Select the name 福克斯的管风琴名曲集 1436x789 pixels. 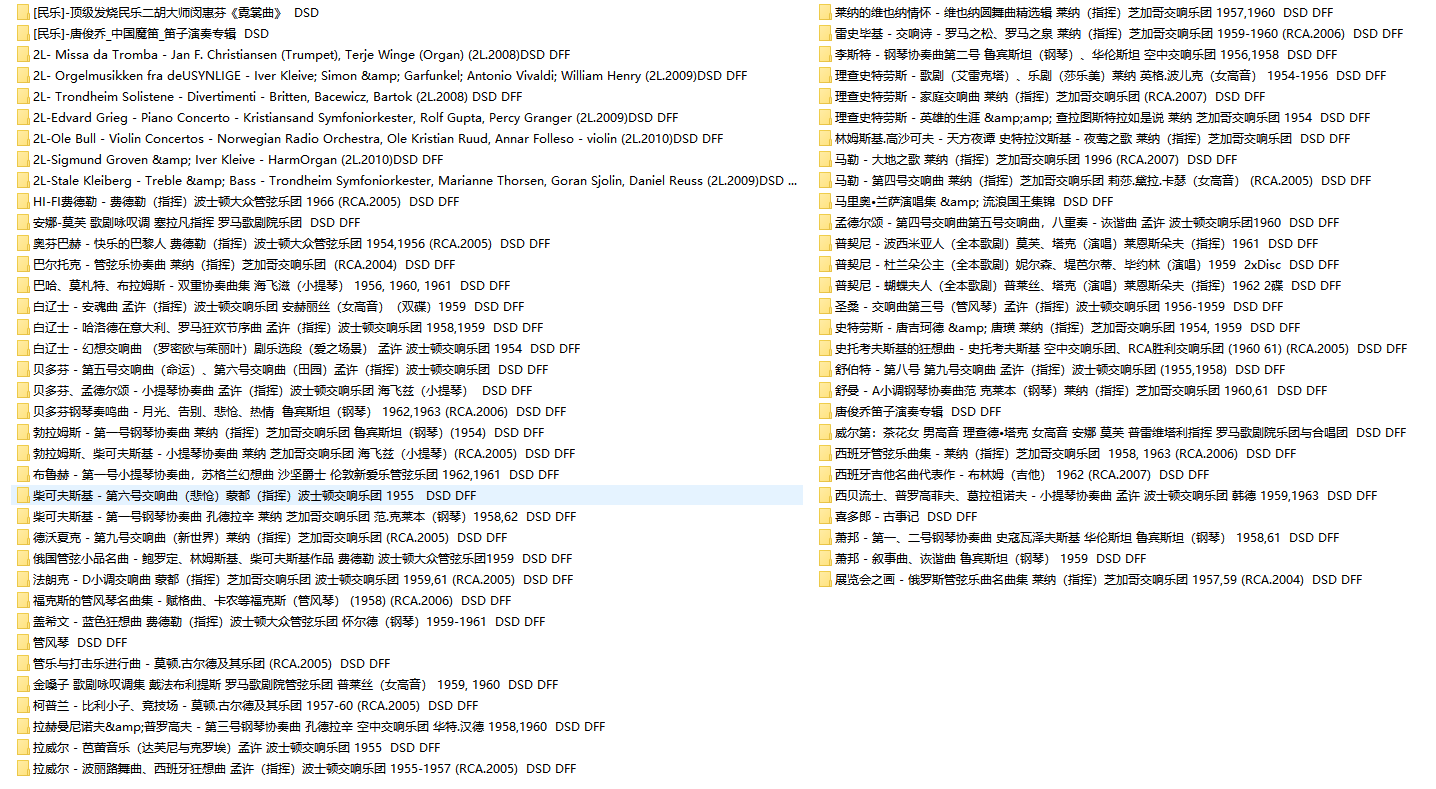272,600
